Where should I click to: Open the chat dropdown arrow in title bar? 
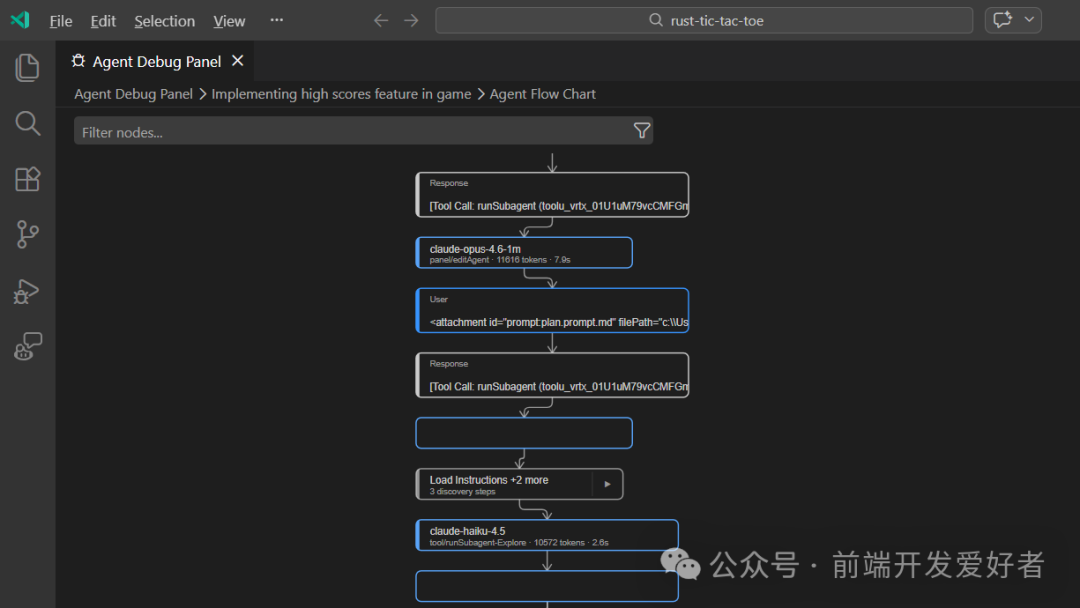(1029, 20)
